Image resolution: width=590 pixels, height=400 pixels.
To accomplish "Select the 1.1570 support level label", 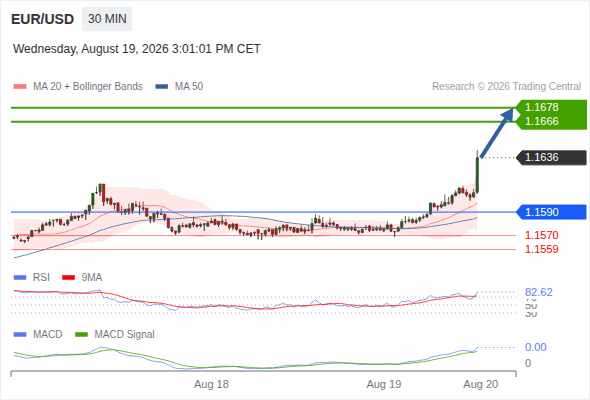I will click(541, 236).
